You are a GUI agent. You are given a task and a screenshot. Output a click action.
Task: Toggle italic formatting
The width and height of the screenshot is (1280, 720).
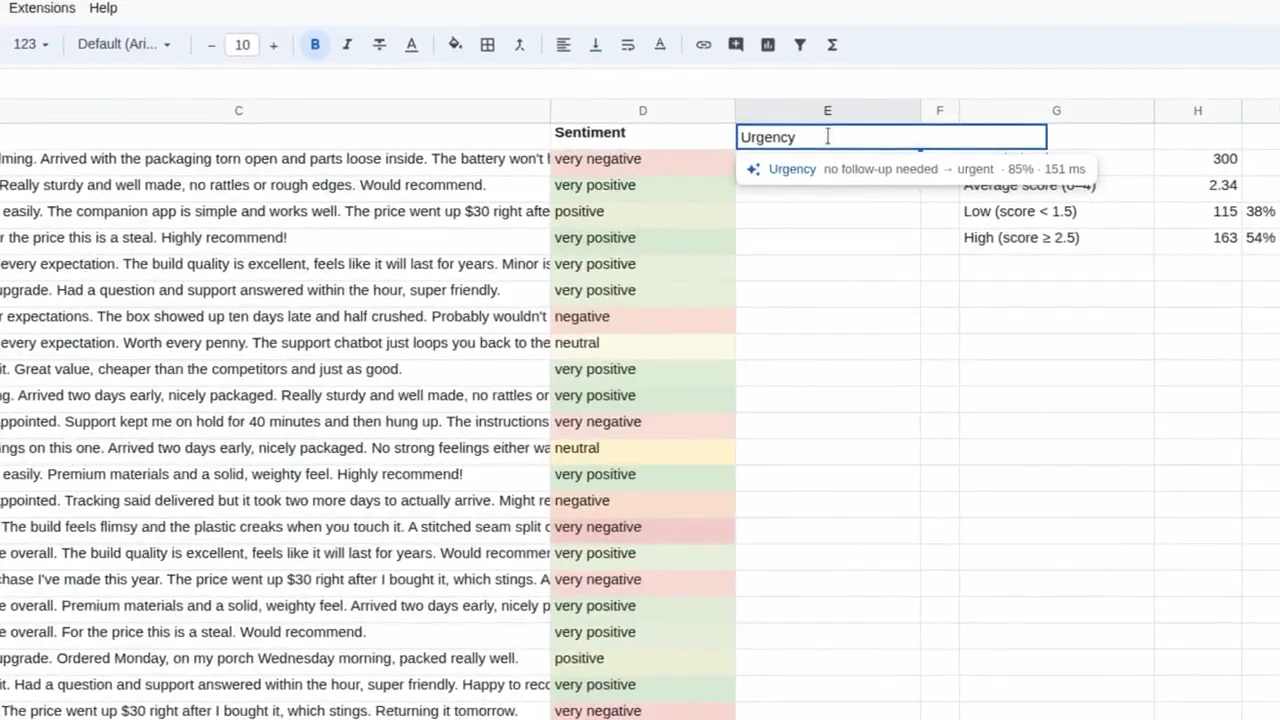347,44
